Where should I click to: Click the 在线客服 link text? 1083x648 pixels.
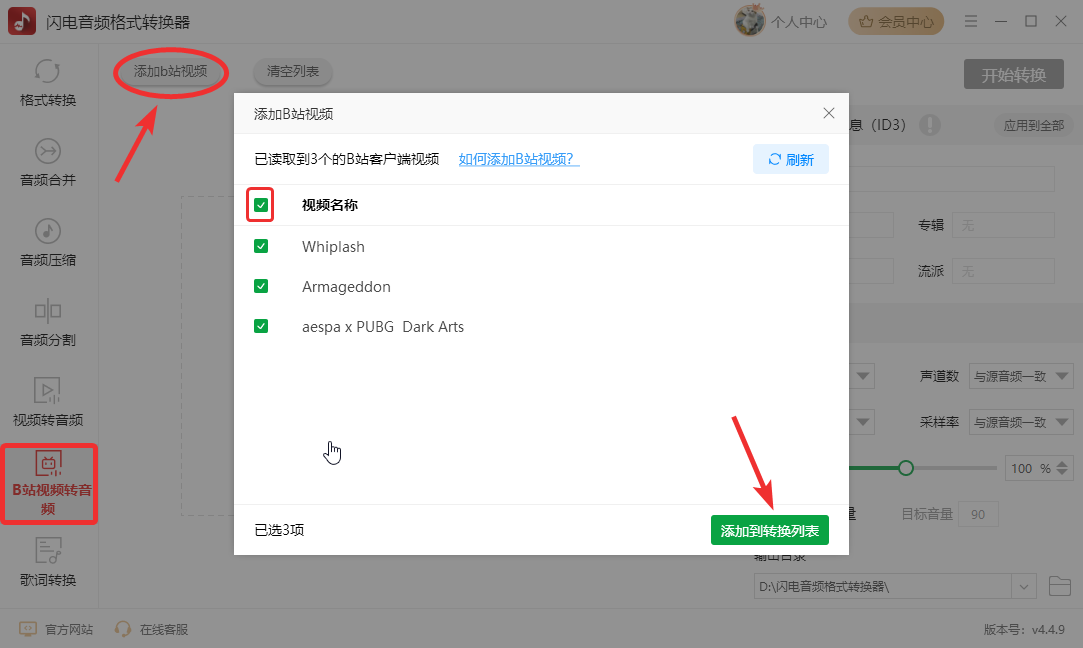coord(164,629)
